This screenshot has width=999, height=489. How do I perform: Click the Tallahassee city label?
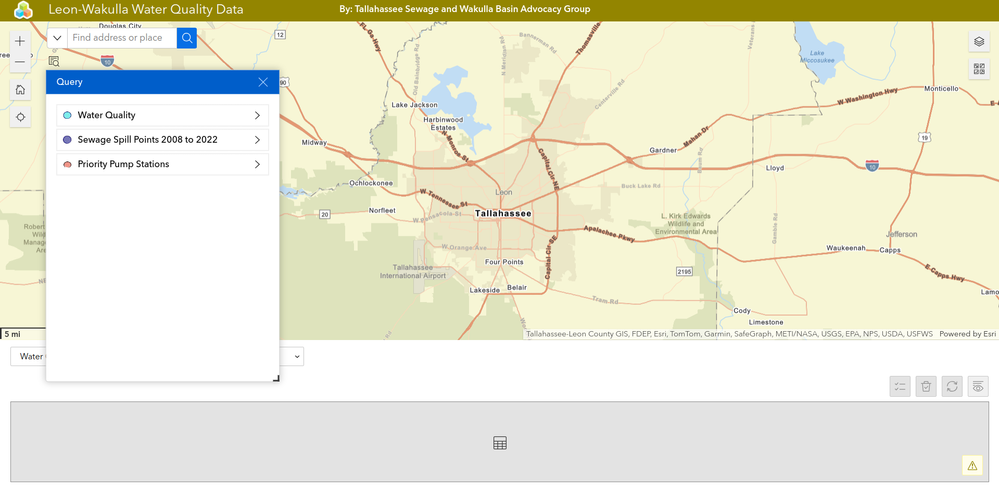tap(503, 214)
